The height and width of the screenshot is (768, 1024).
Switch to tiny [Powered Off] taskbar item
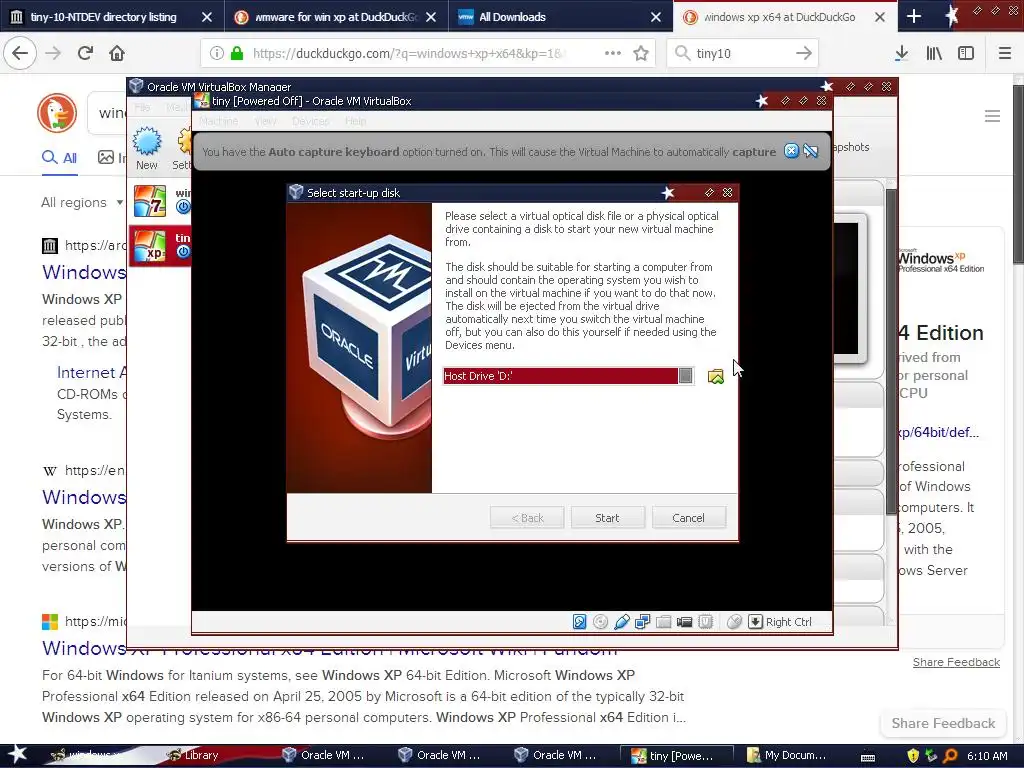[x=675, y=755]
